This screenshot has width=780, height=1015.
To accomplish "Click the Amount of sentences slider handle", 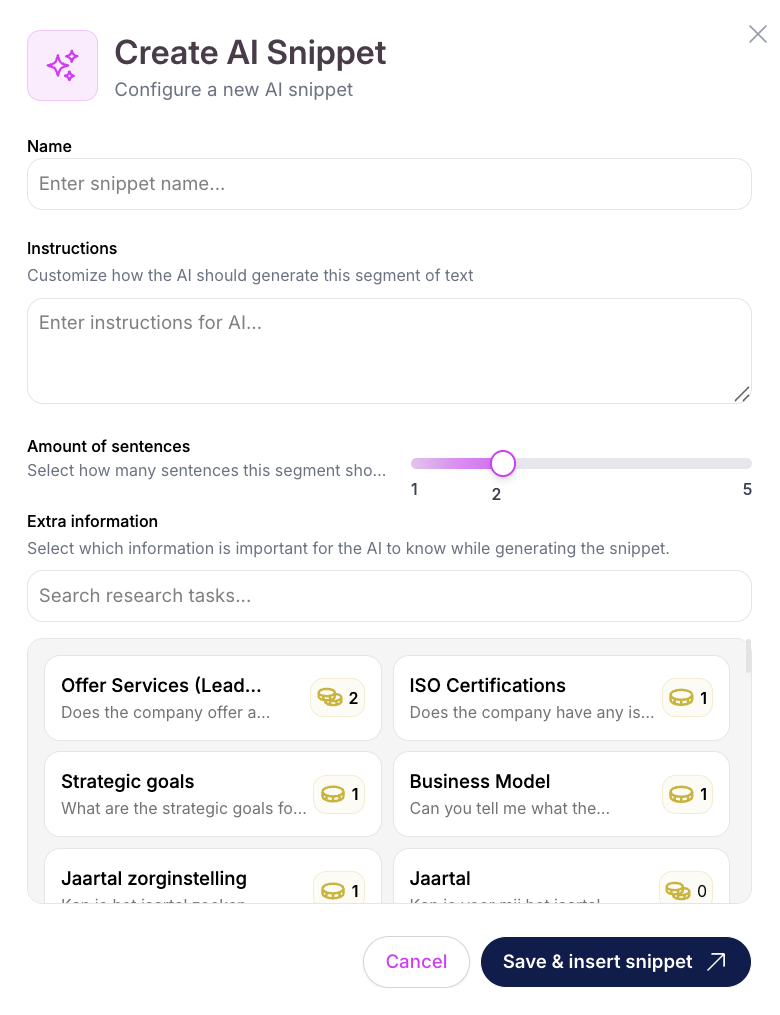I will [x=503, y=463].
